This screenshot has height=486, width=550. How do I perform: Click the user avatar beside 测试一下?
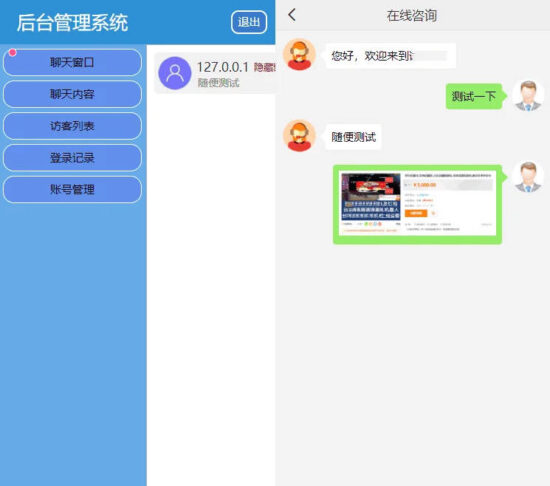tap(528, 95)
